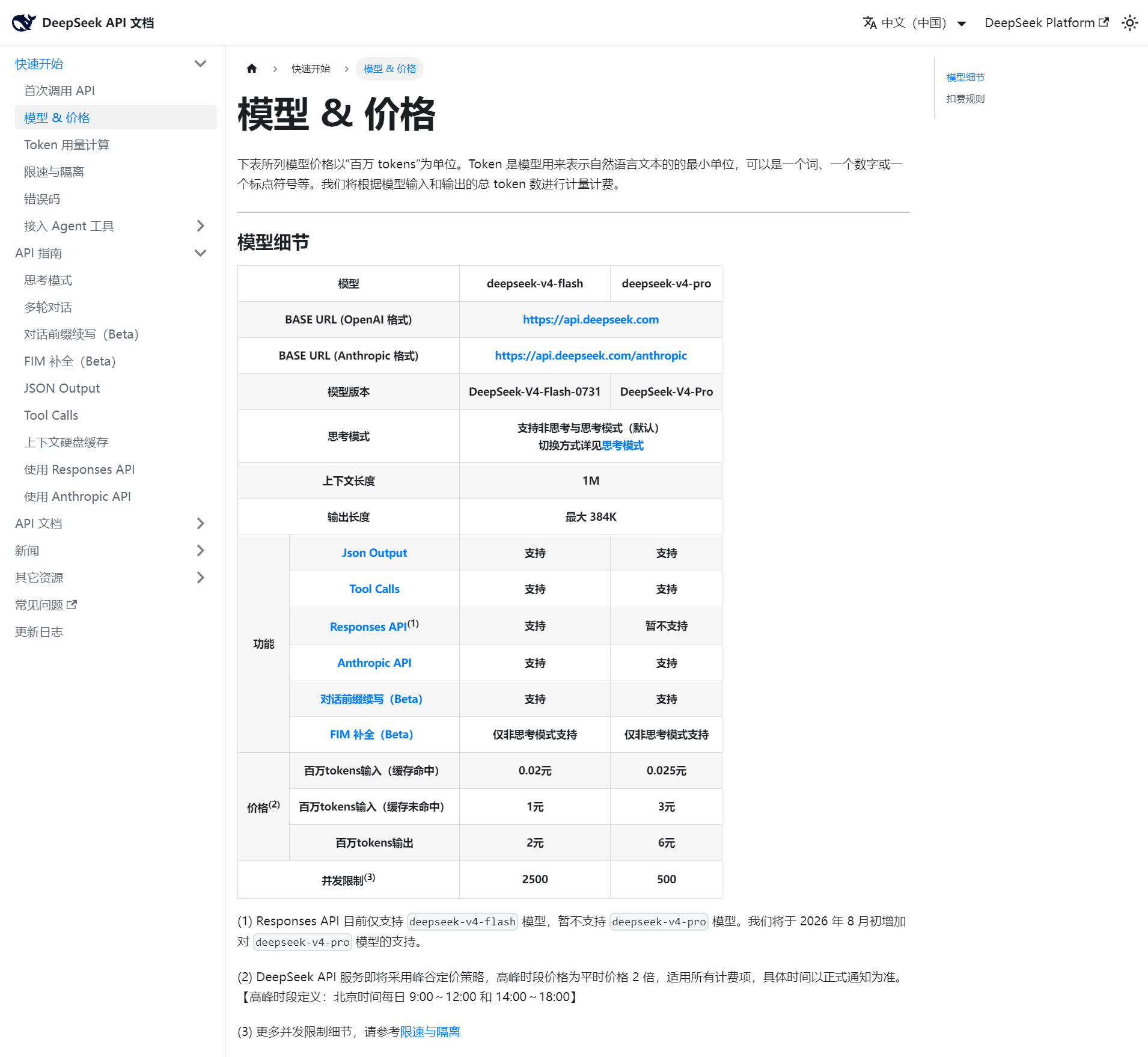Screen dimensions: 1148x1057
Task: Click the DeepSeek-V4-Flash-0731 version cell
Action: point(535,391)
